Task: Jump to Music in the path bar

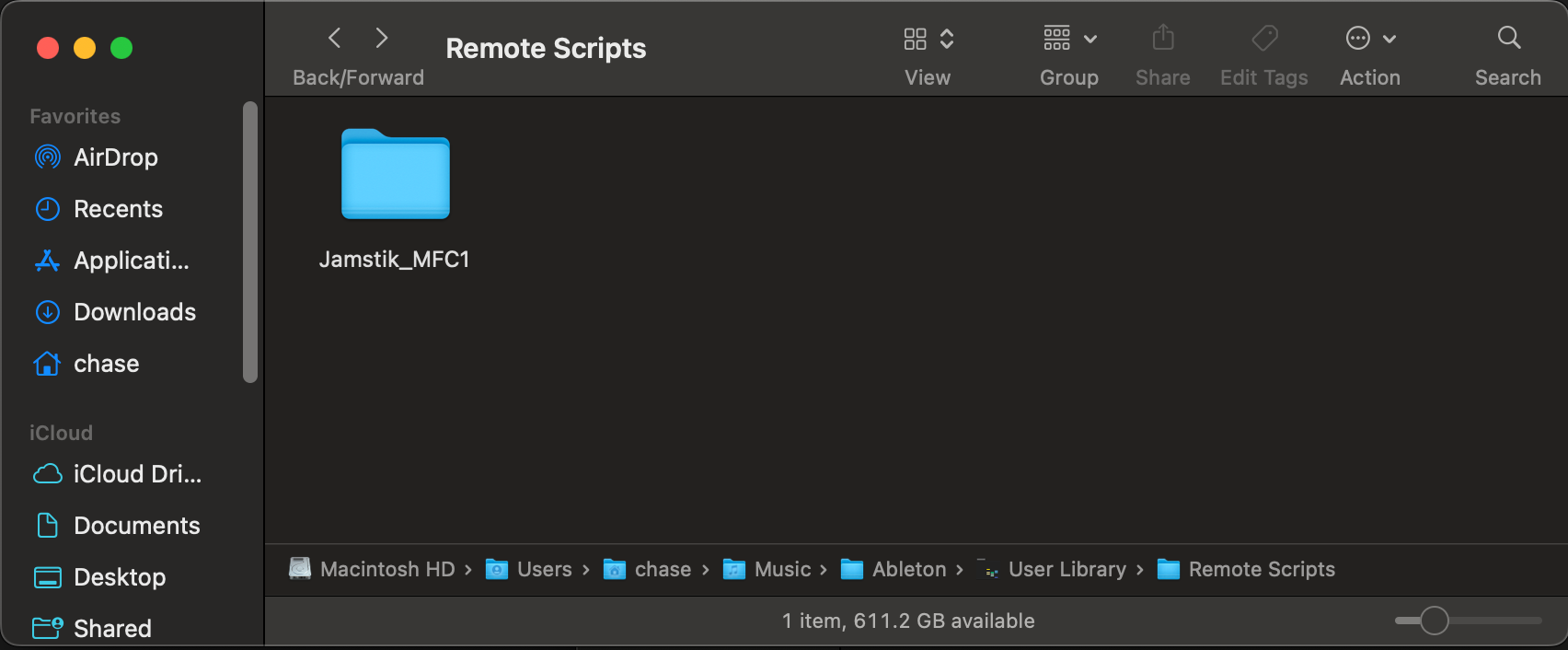Action: point(783,569)
